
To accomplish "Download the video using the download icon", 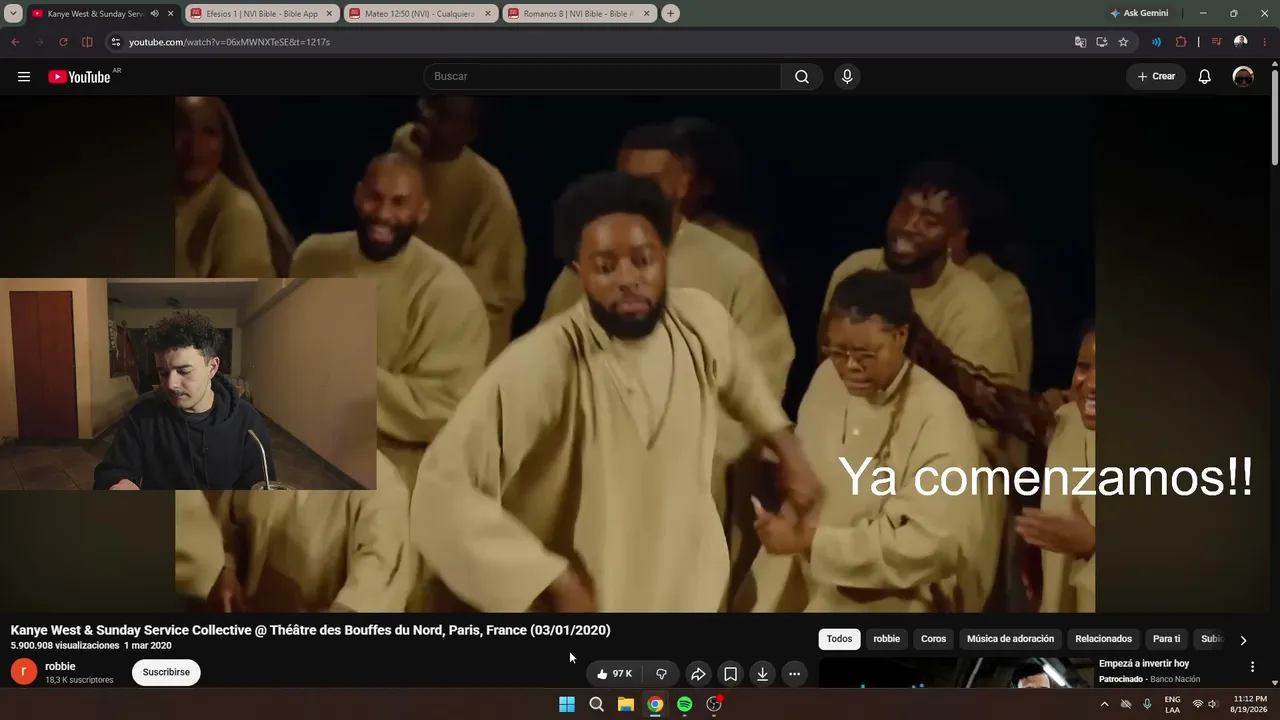I will (762, 674).
